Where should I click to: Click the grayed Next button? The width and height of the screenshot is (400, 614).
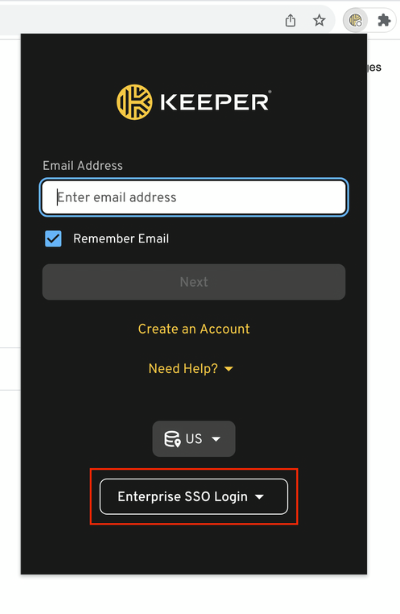(194, 282)
